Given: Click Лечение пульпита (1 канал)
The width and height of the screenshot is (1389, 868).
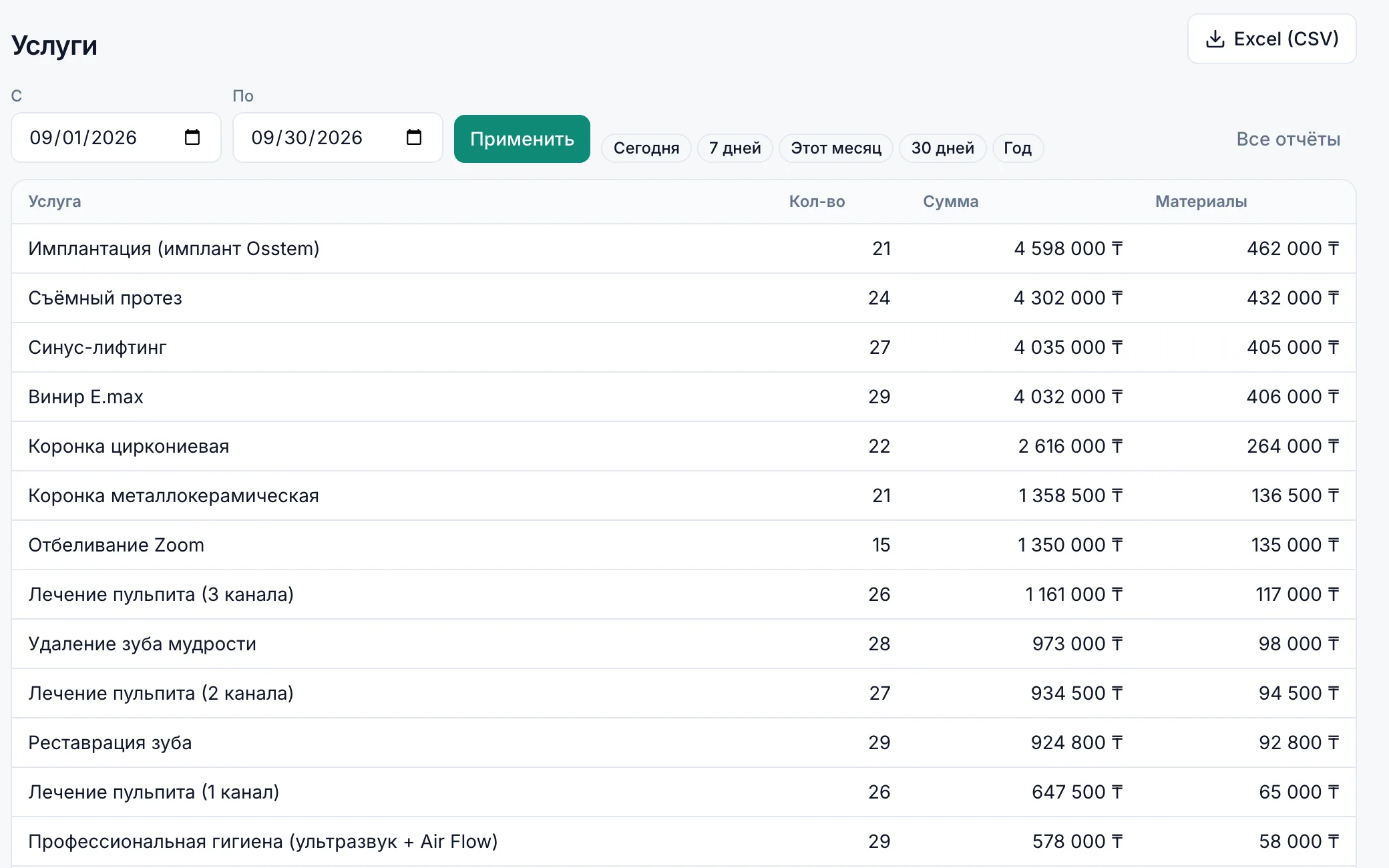Looking at the screenshot, I should click(x=154, y=792).
